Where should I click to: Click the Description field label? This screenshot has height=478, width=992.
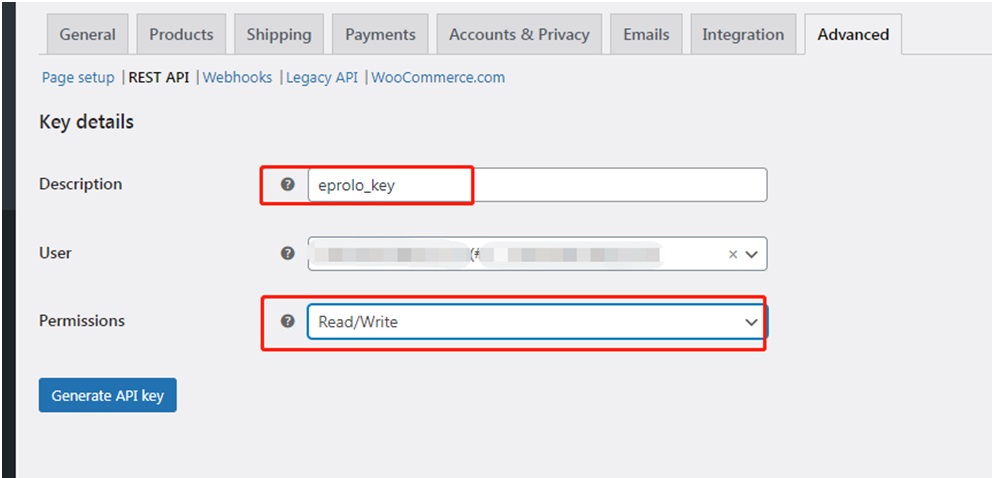coord(80,184)
